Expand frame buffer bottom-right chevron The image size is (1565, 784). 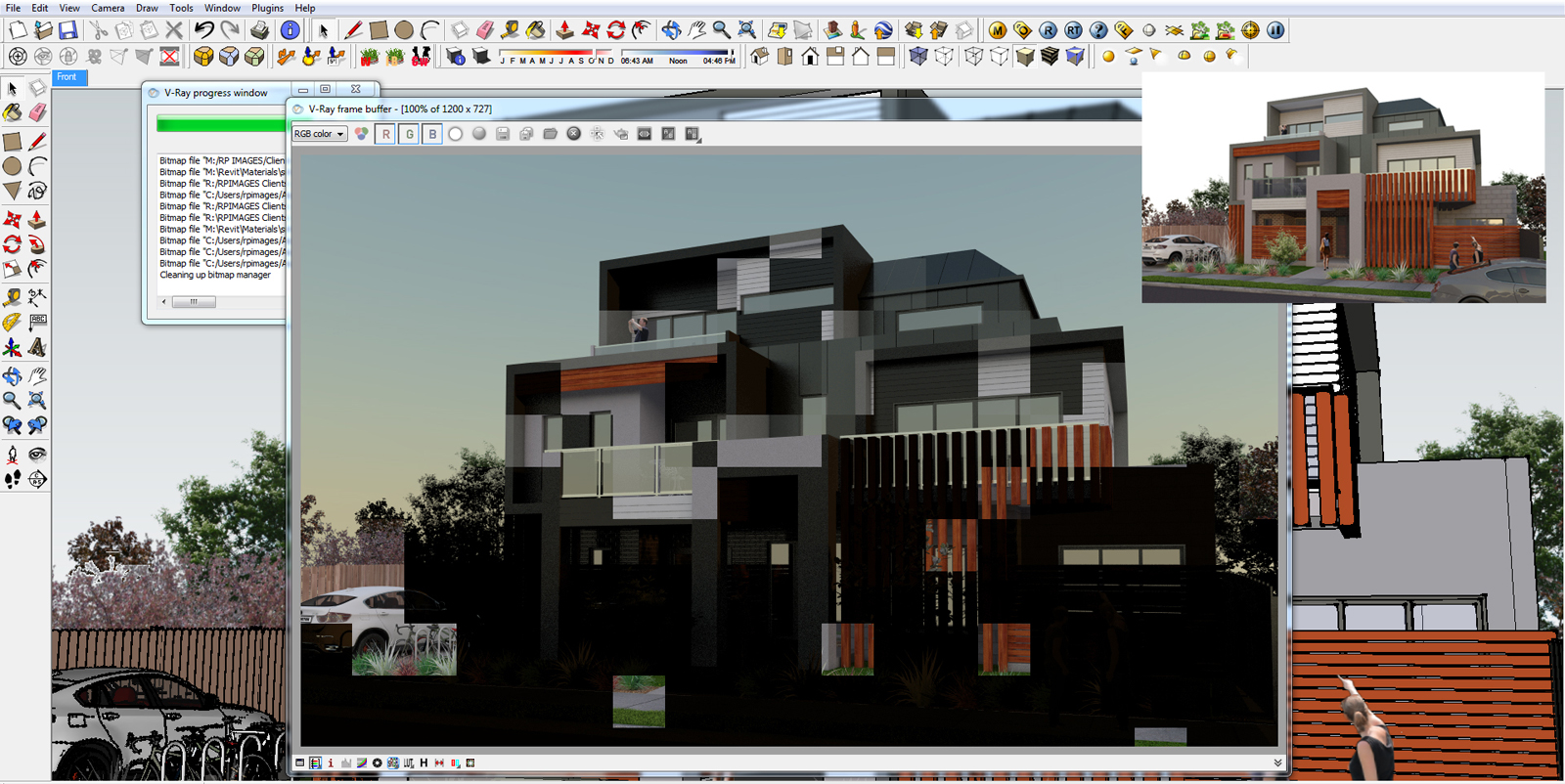coord(1277,763)
